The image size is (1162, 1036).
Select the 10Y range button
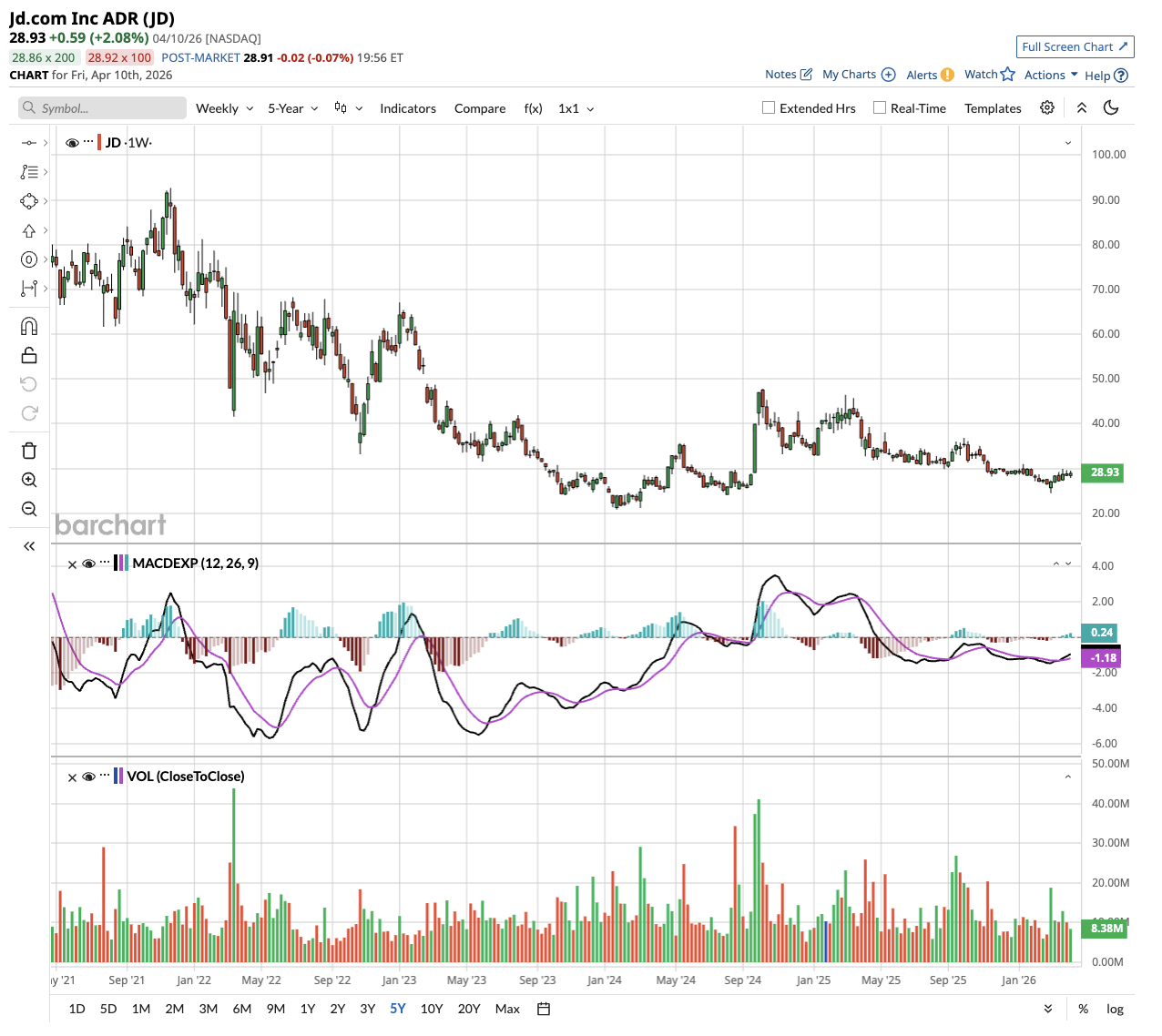[x=432, y=1009]
